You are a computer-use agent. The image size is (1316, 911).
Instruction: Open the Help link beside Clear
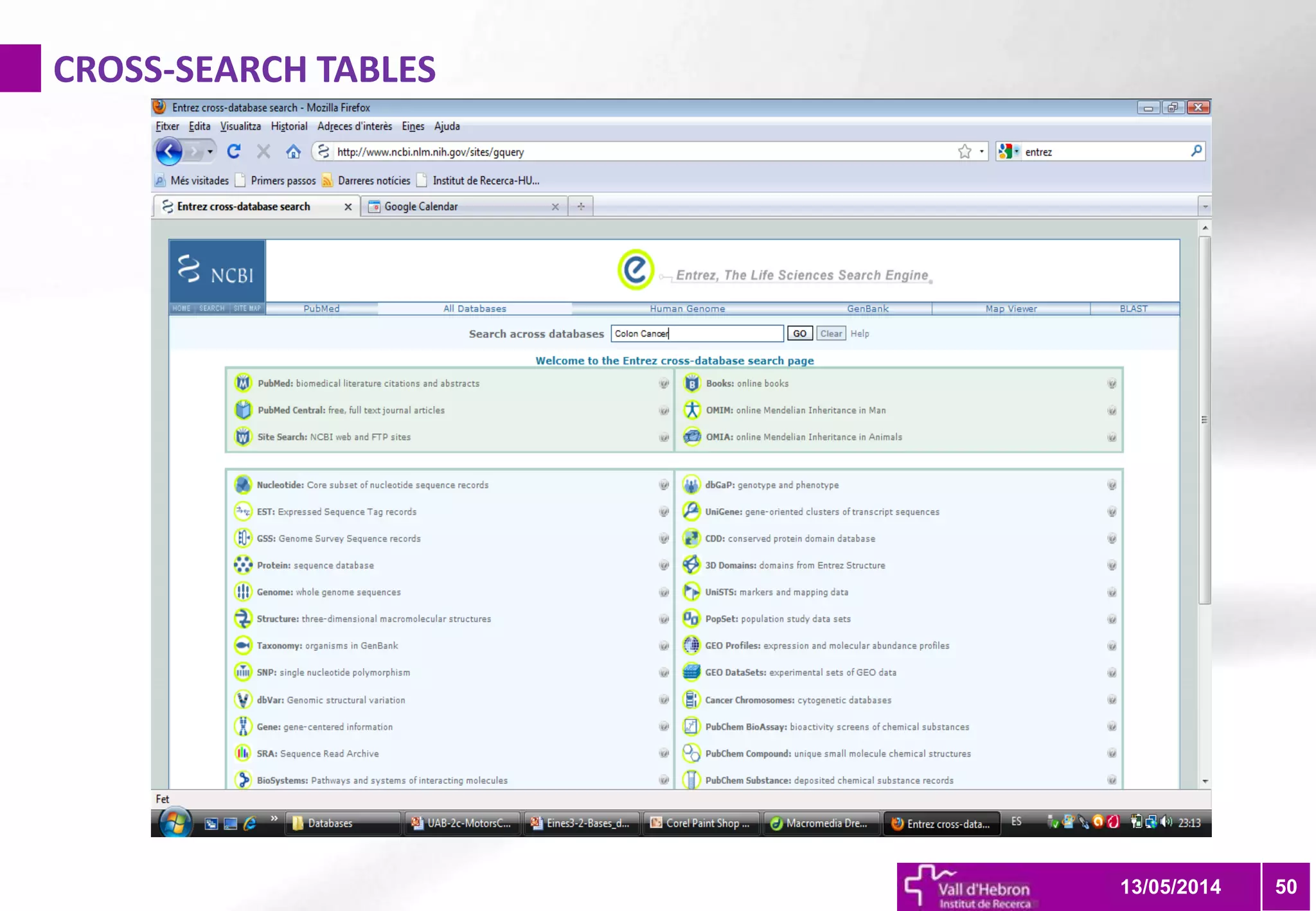pyautogui.click(x=860, y=333)
